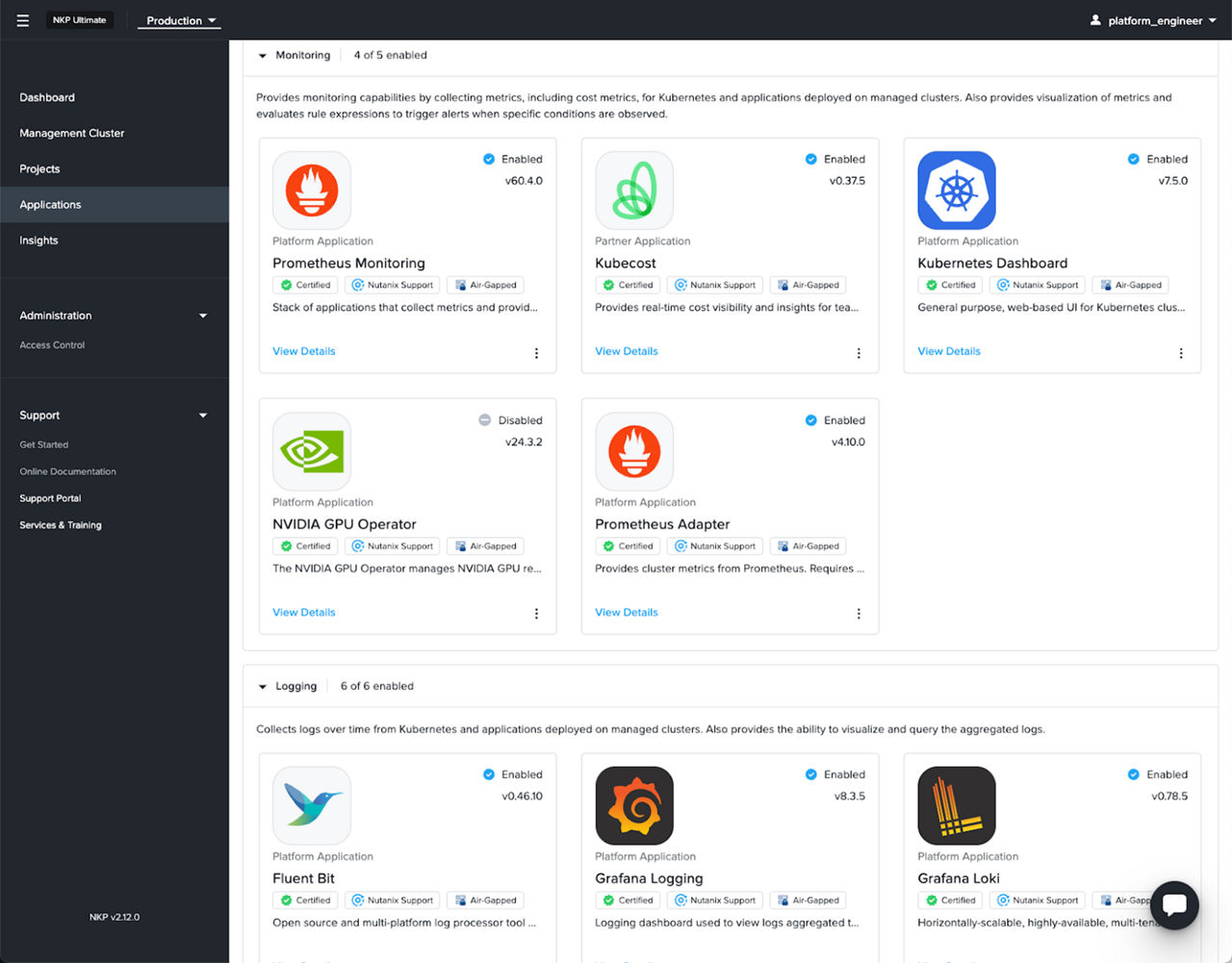Click the Grafana Logging icon
Screen dimensions: 1232x963
coord(634,805)
